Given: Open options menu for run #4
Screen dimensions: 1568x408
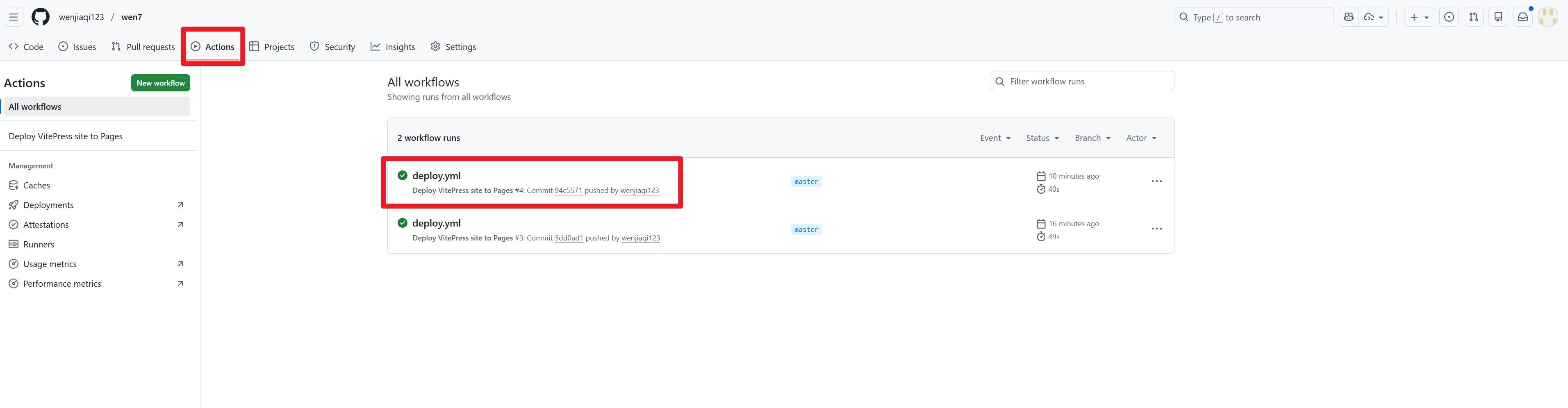Looking at the screenshot, I should tap(1156, 181).
